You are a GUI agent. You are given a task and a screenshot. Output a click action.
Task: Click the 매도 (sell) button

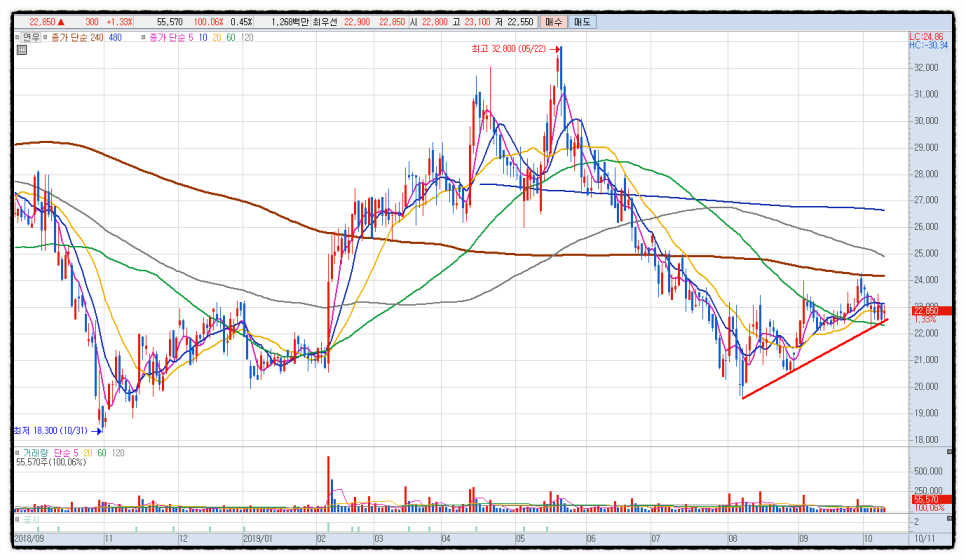pyautogui.click(x=583, y=21)
